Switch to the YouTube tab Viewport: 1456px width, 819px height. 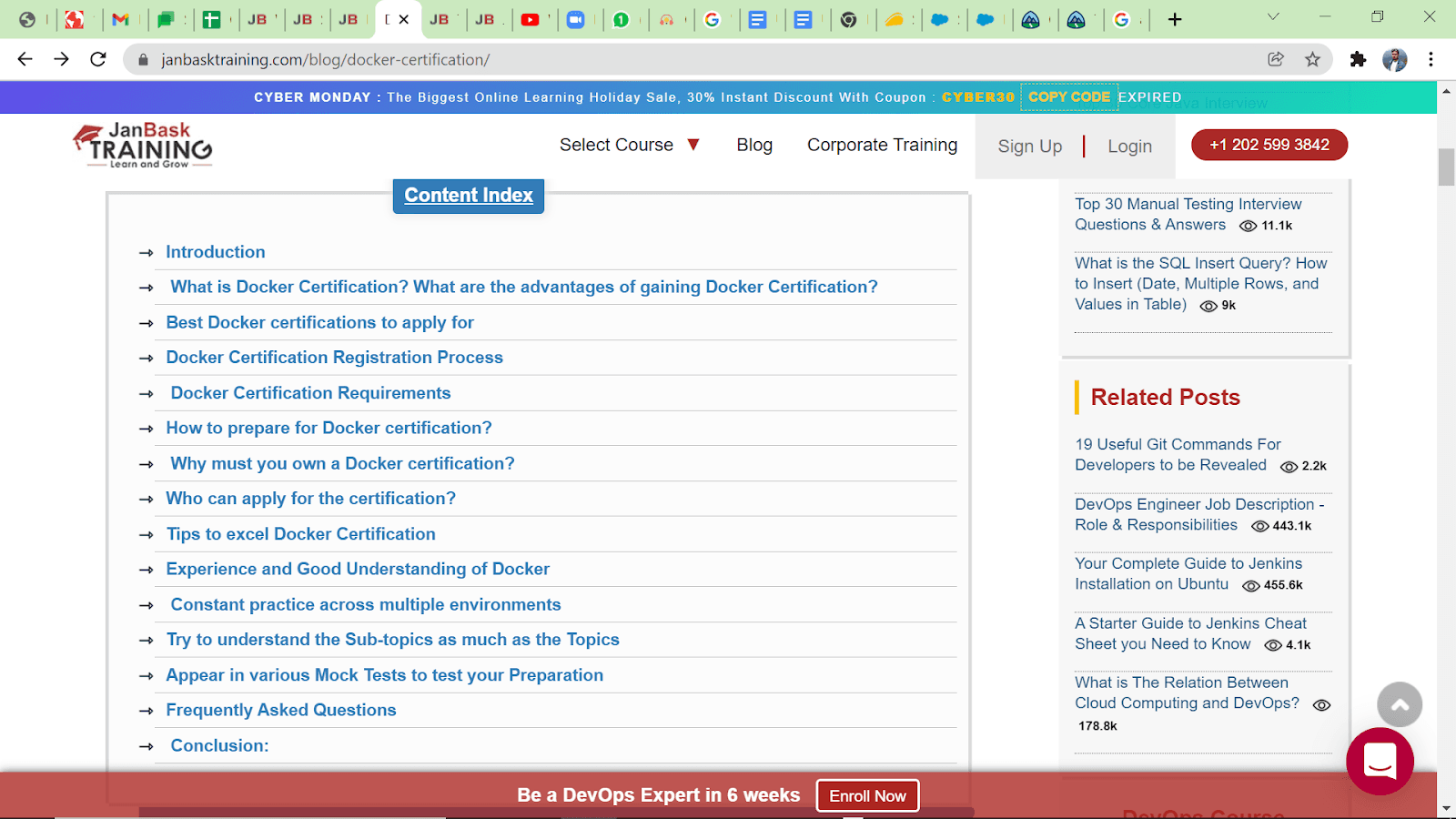(530, 19)
